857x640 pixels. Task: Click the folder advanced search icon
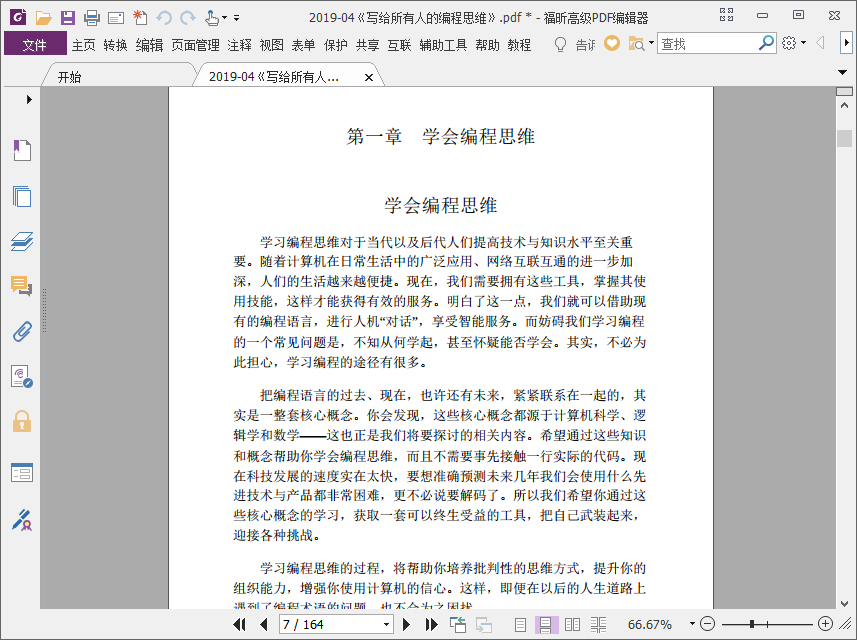tap(636, 44)
